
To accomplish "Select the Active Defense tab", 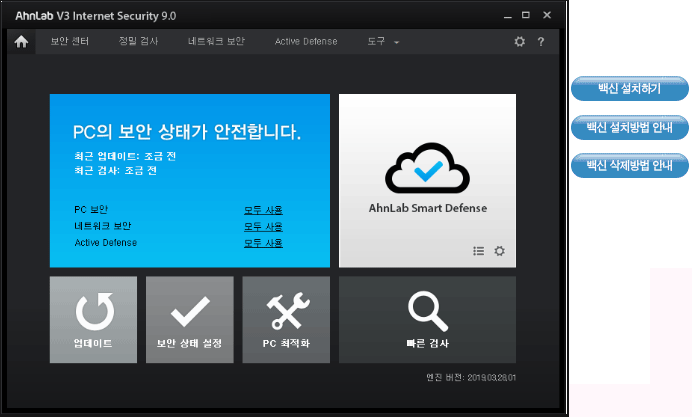I will (306, 41).
